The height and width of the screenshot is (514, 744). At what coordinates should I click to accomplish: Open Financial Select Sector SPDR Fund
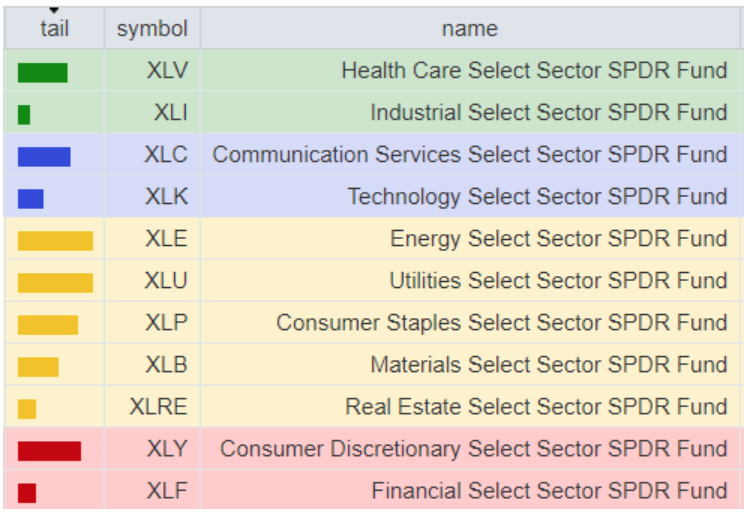[x=549, y=491]
